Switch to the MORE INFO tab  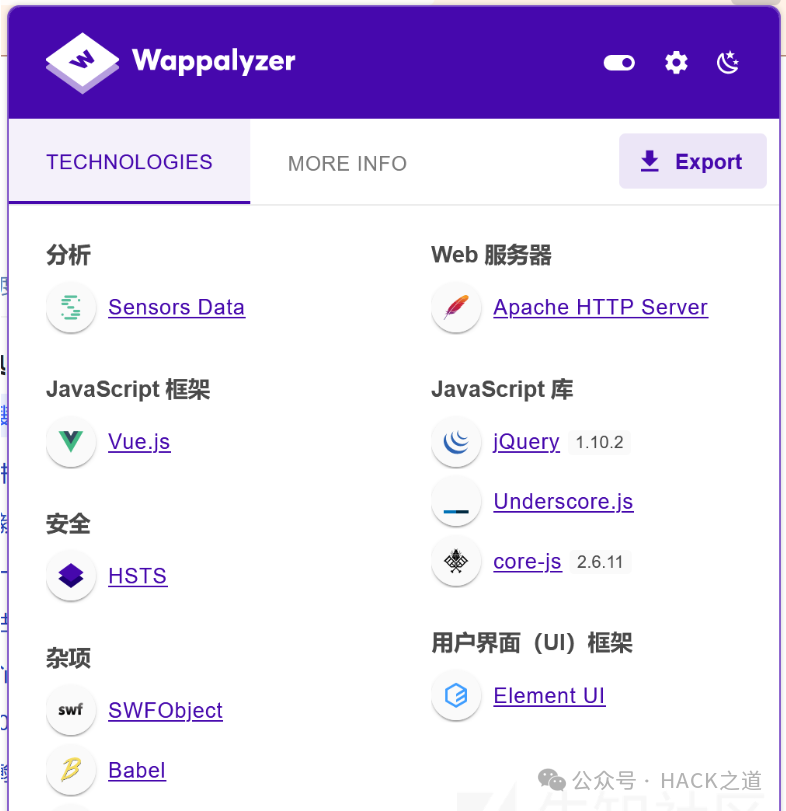[x=347, y=163]
